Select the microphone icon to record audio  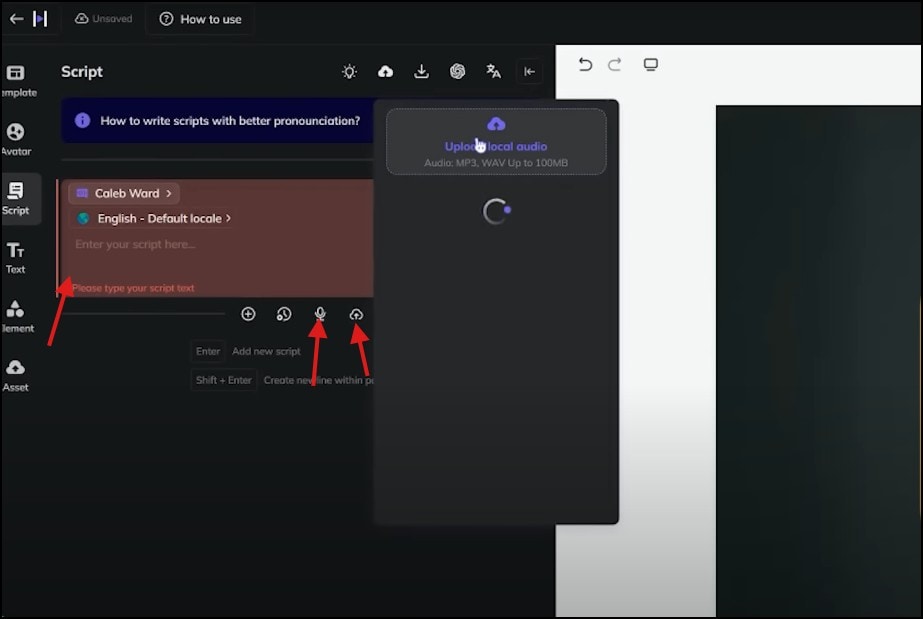[x=319, y=313]
